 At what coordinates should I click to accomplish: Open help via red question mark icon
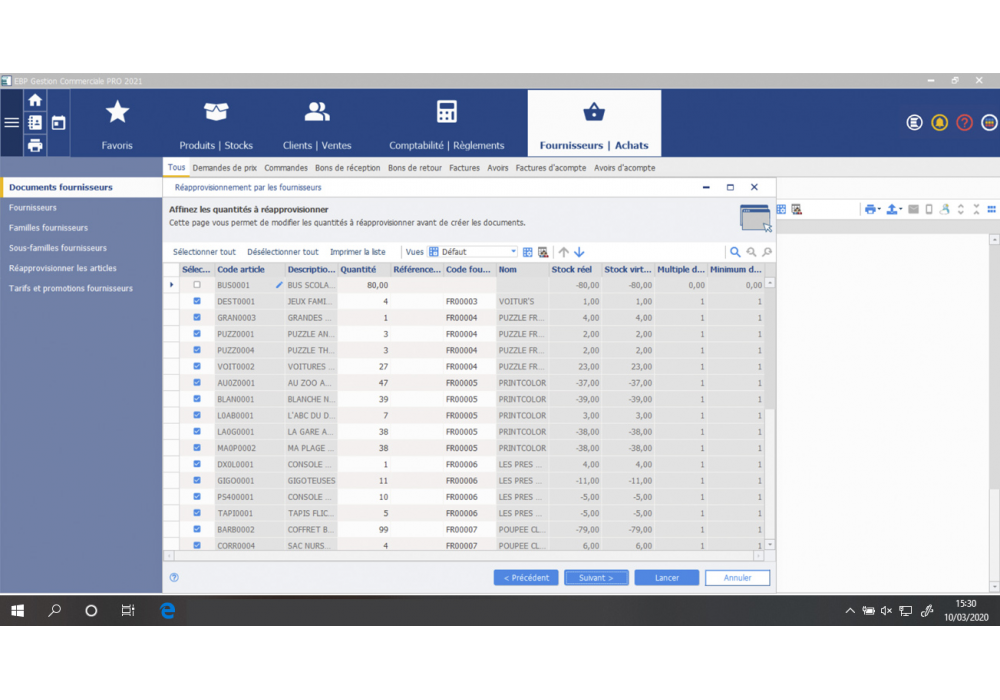(964, 123)
